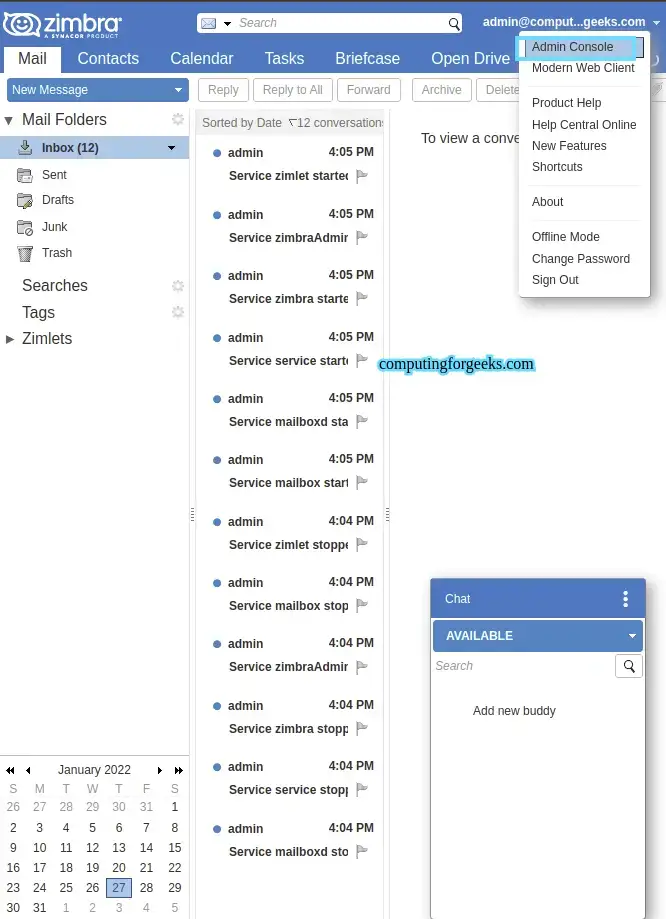Click the search magnifier icon in top bar

(x=454, y=23)
